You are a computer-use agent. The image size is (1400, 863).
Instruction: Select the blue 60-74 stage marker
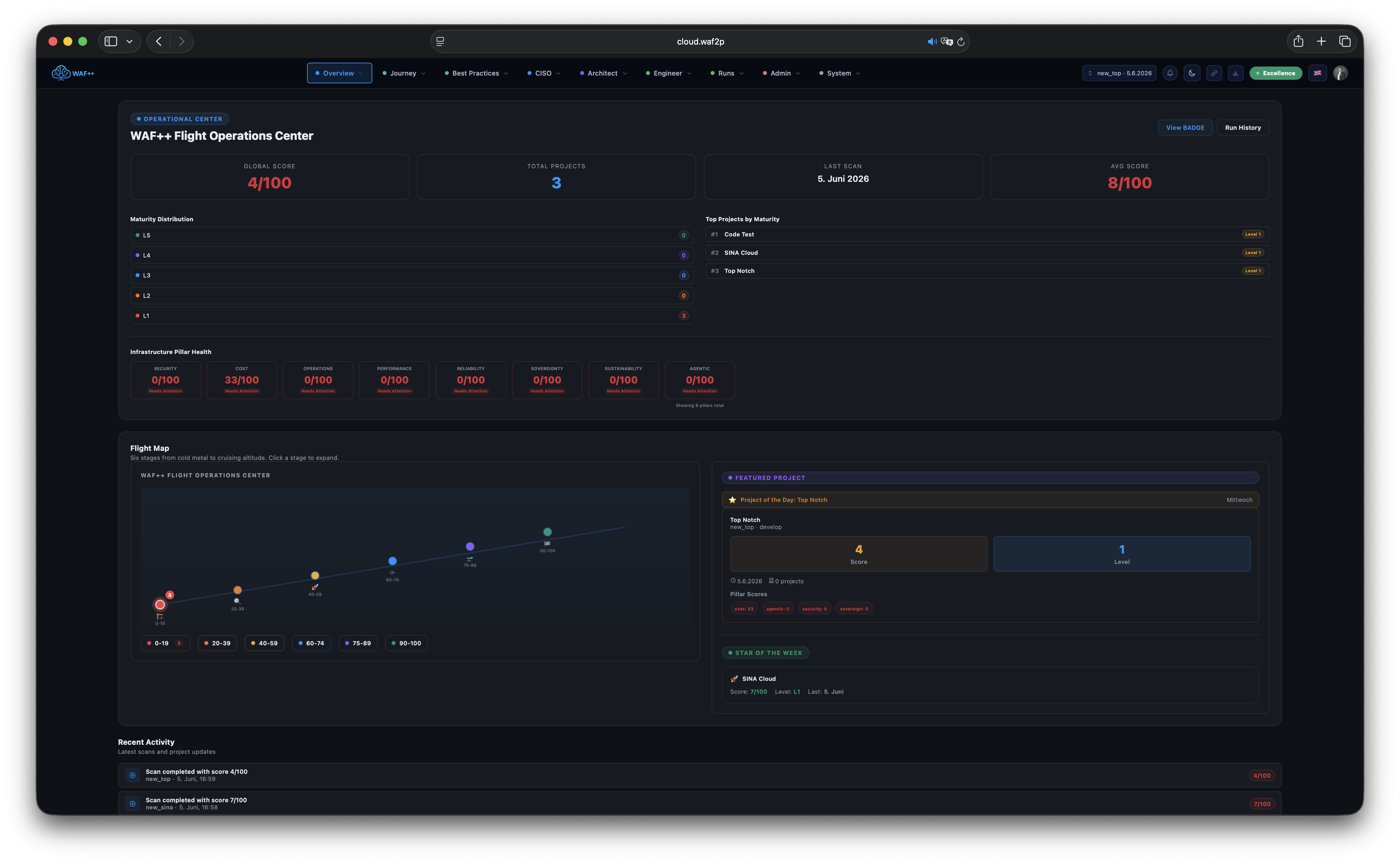(393, 561)
